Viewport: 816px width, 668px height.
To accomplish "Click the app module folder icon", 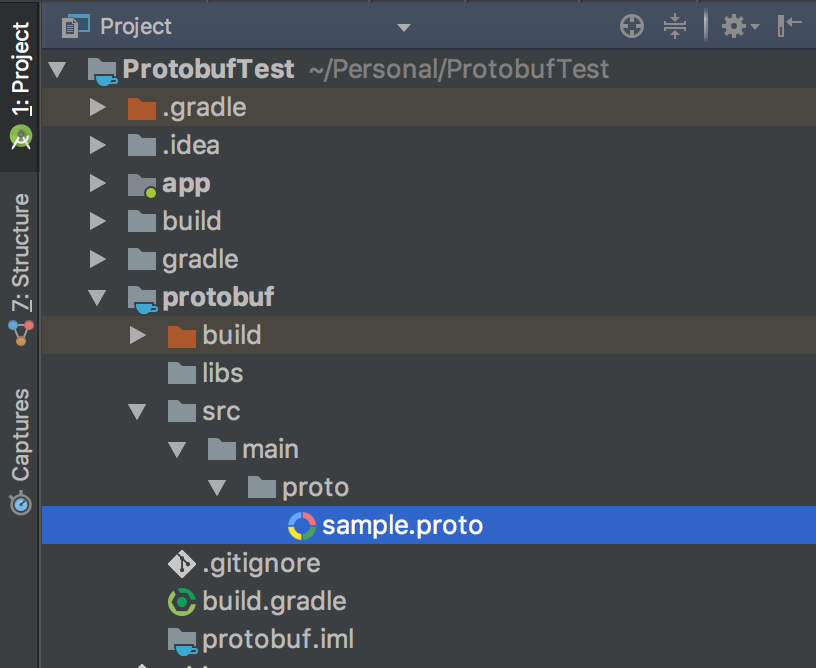I will 142,184.
